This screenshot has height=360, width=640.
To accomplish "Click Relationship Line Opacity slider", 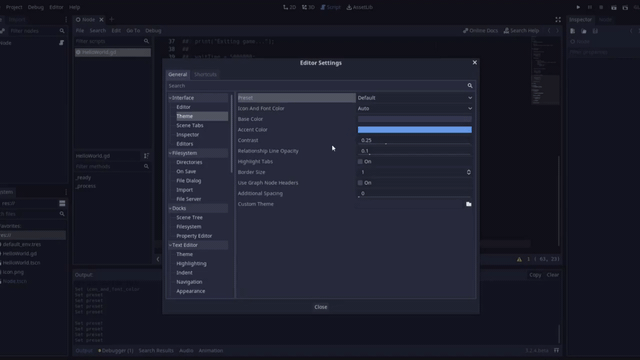I will pyautogui.click(x=415, y=151).
